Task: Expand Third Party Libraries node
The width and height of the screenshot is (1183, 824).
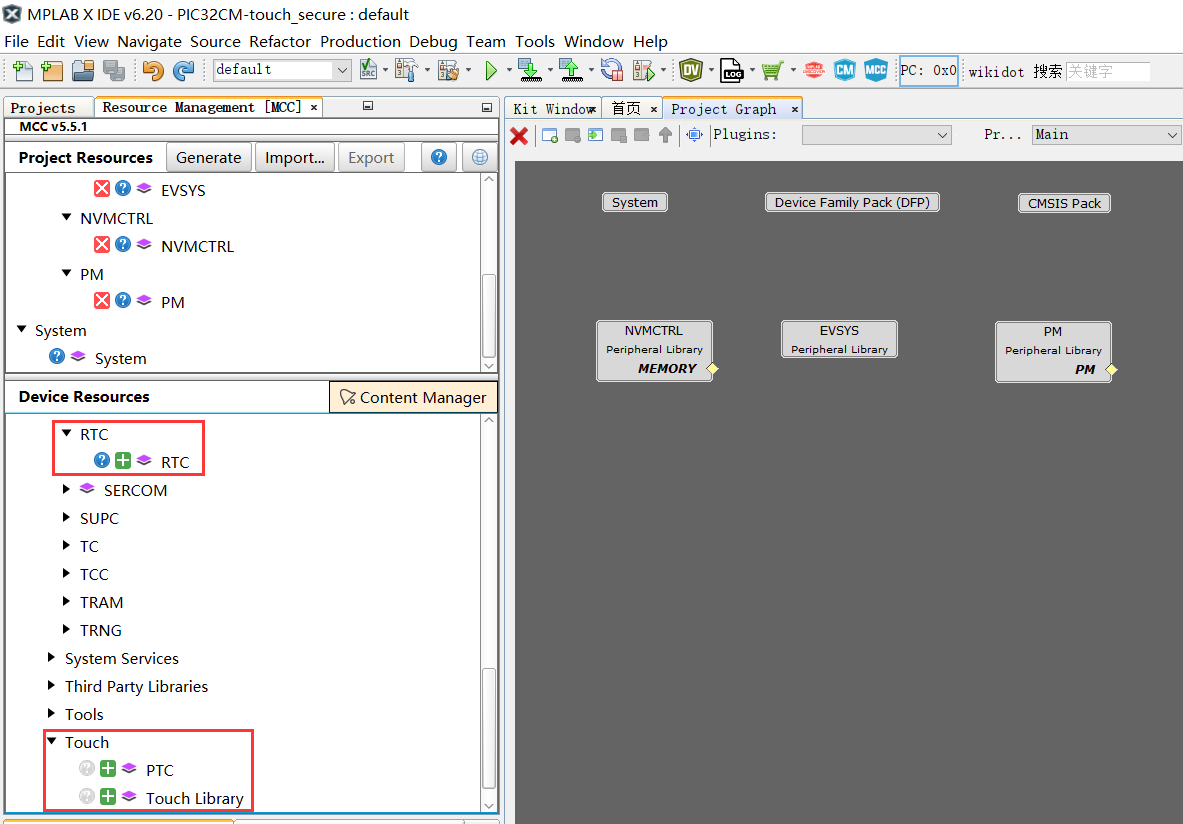Action: pos(51,685)
